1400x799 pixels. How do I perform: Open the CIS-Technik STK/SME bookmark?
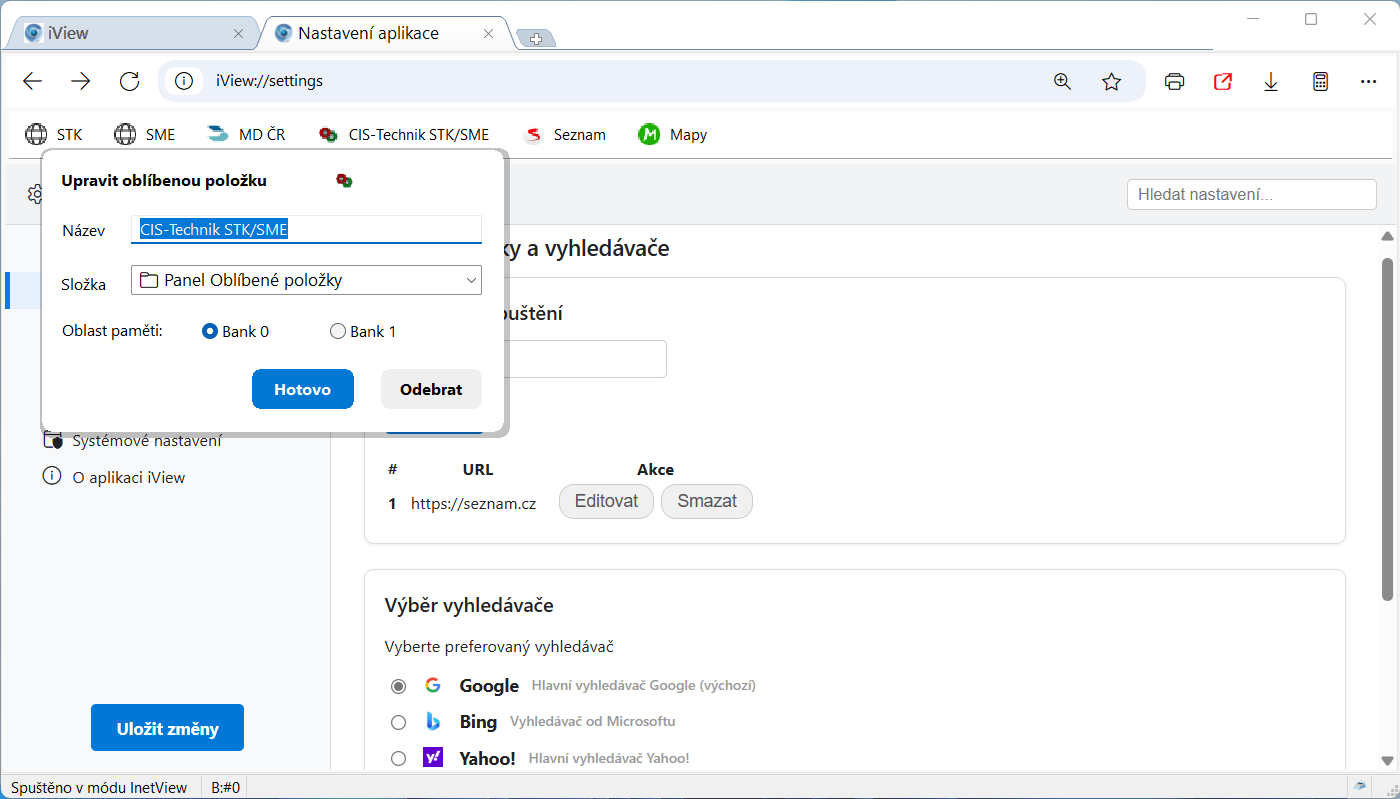tap(404, 134)
